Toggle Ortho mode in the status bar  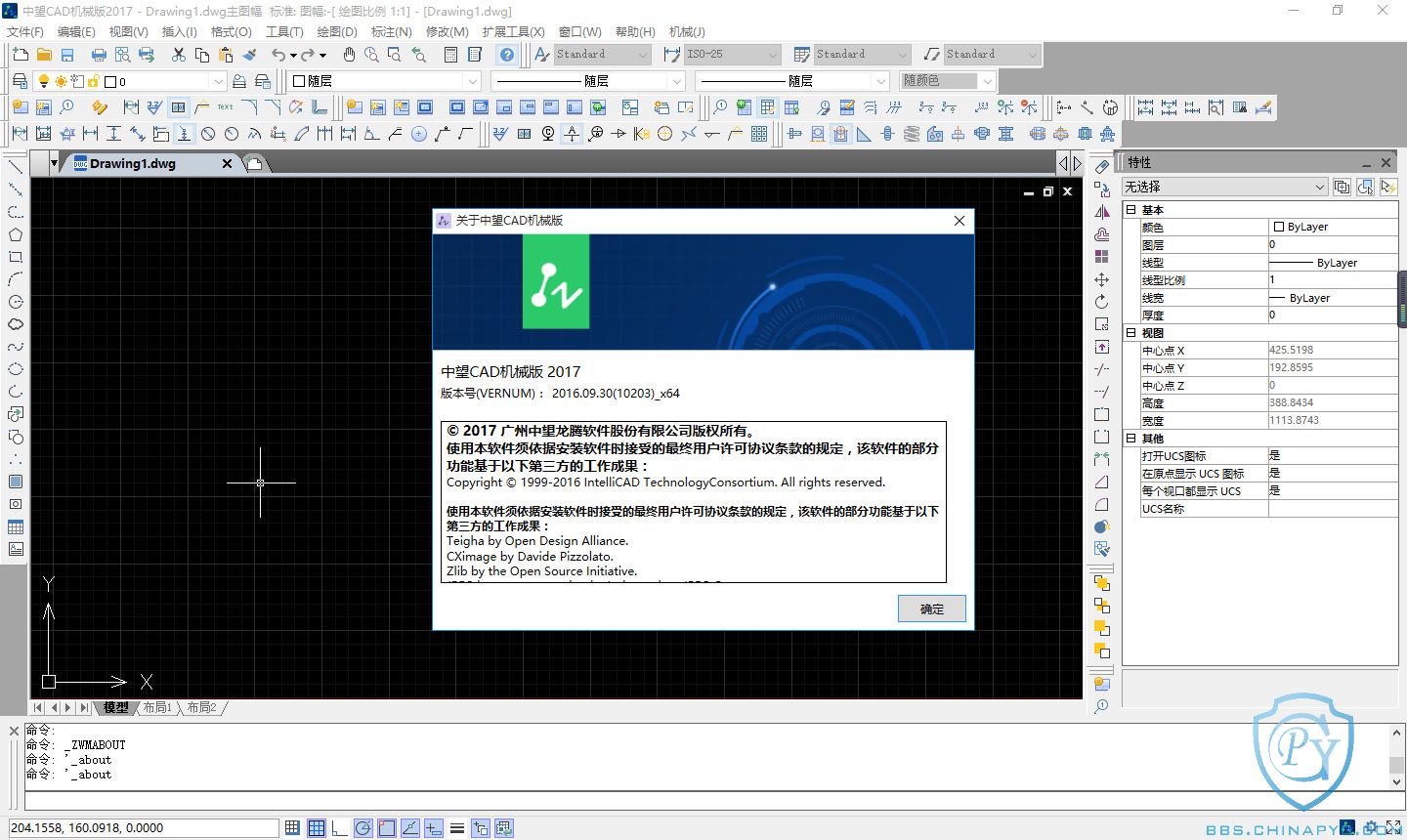tap(339, 828)
